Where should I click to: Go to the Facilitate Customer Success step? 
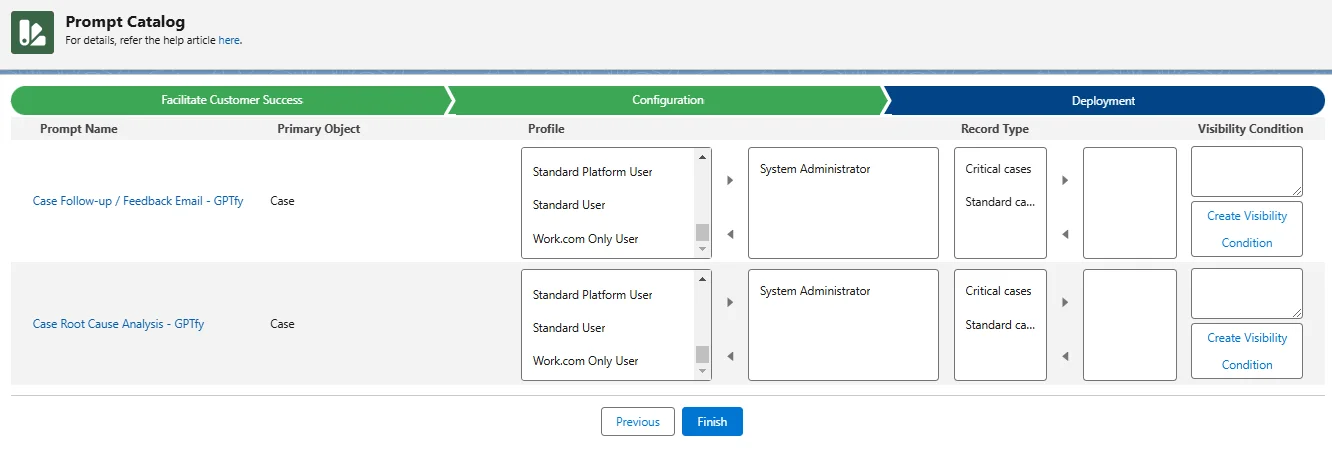pyautogui.click(x=231, y=100)
